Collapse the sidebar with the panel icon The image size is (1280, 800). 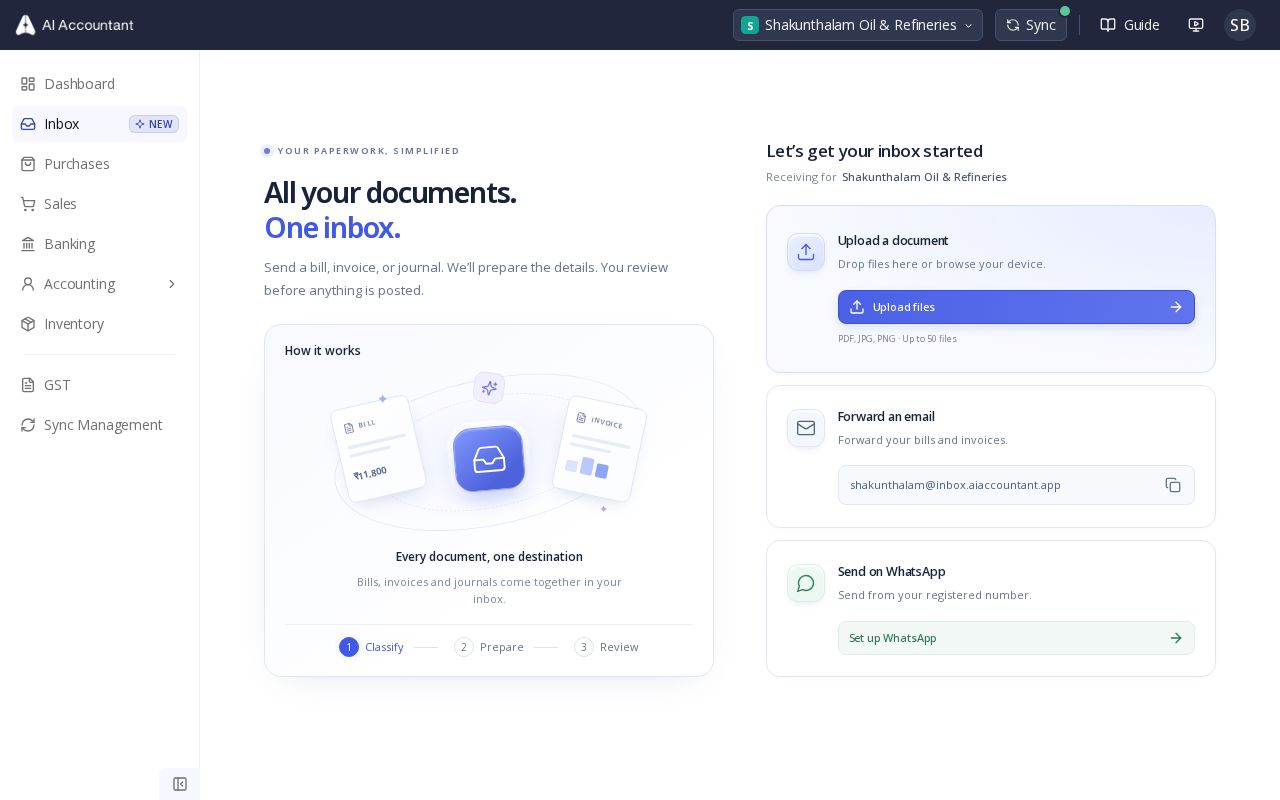[180, 784]
